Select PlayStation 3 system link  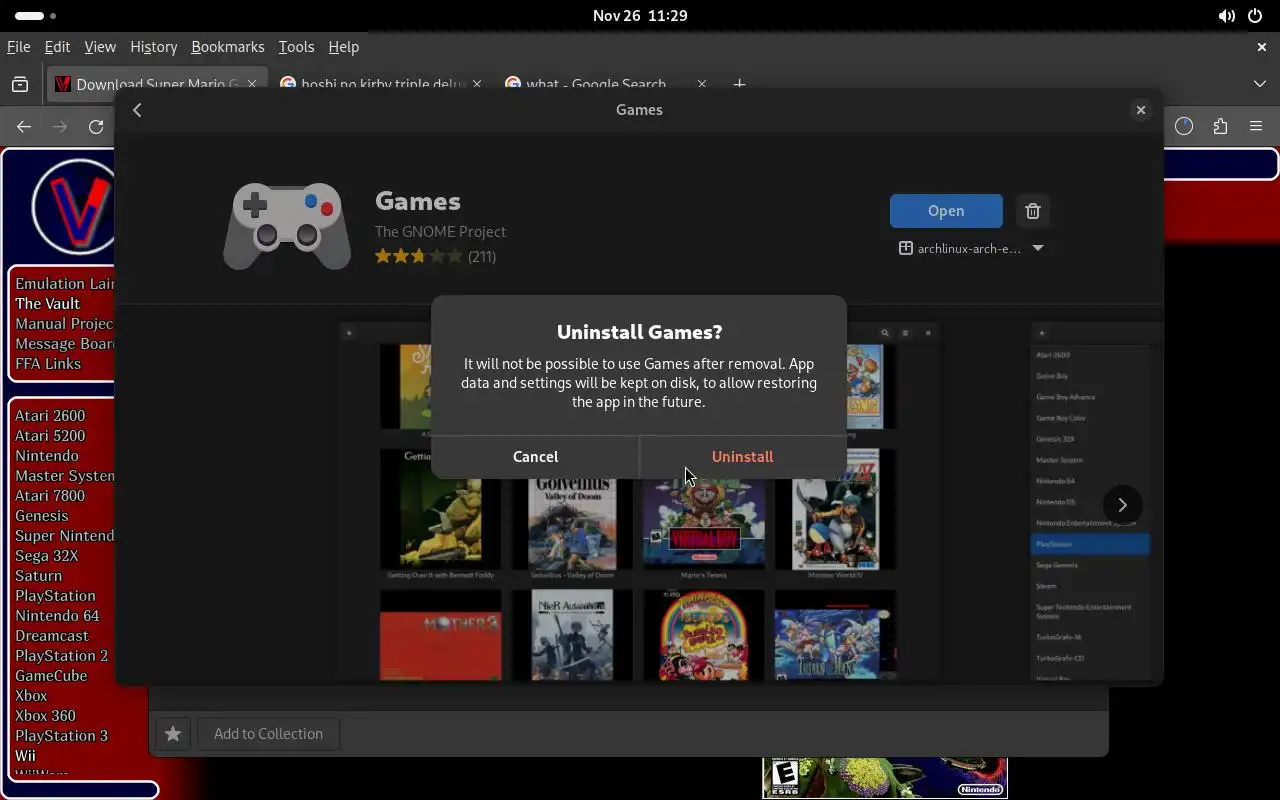61,736
